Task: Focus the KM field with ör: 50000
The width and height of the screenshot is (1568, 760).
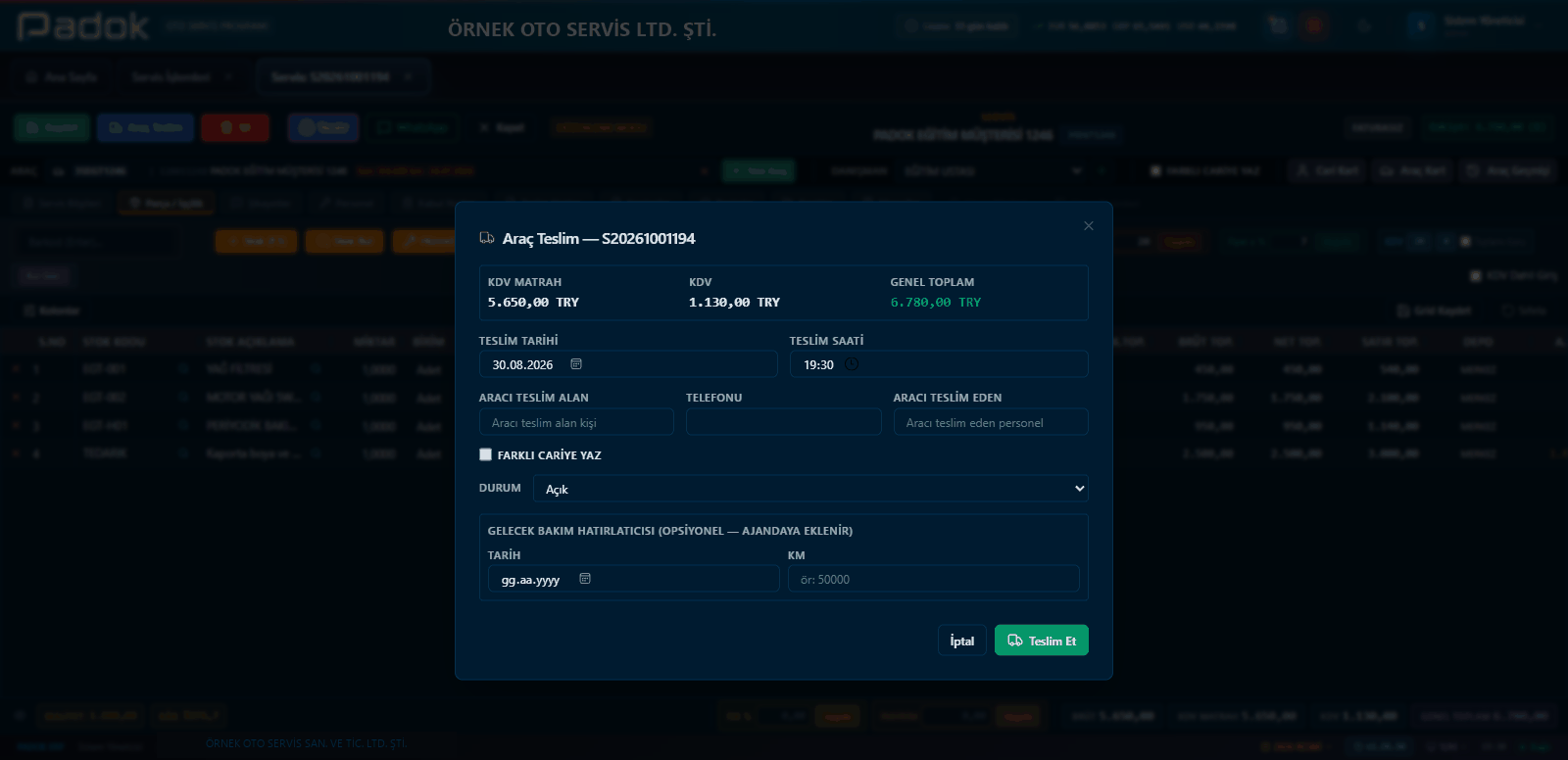Action: pyautogui.click(x=933, y=579)
